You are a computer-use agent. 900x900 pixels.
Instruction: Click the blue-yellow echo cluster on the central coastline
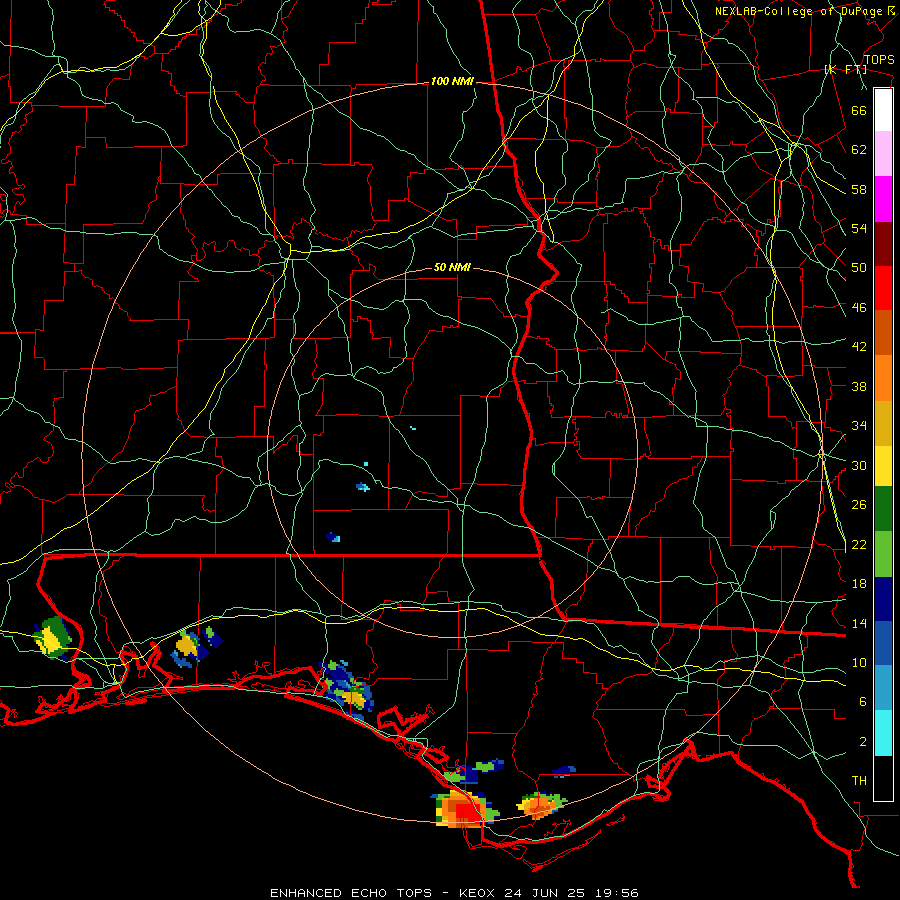(x=348, y=690)
